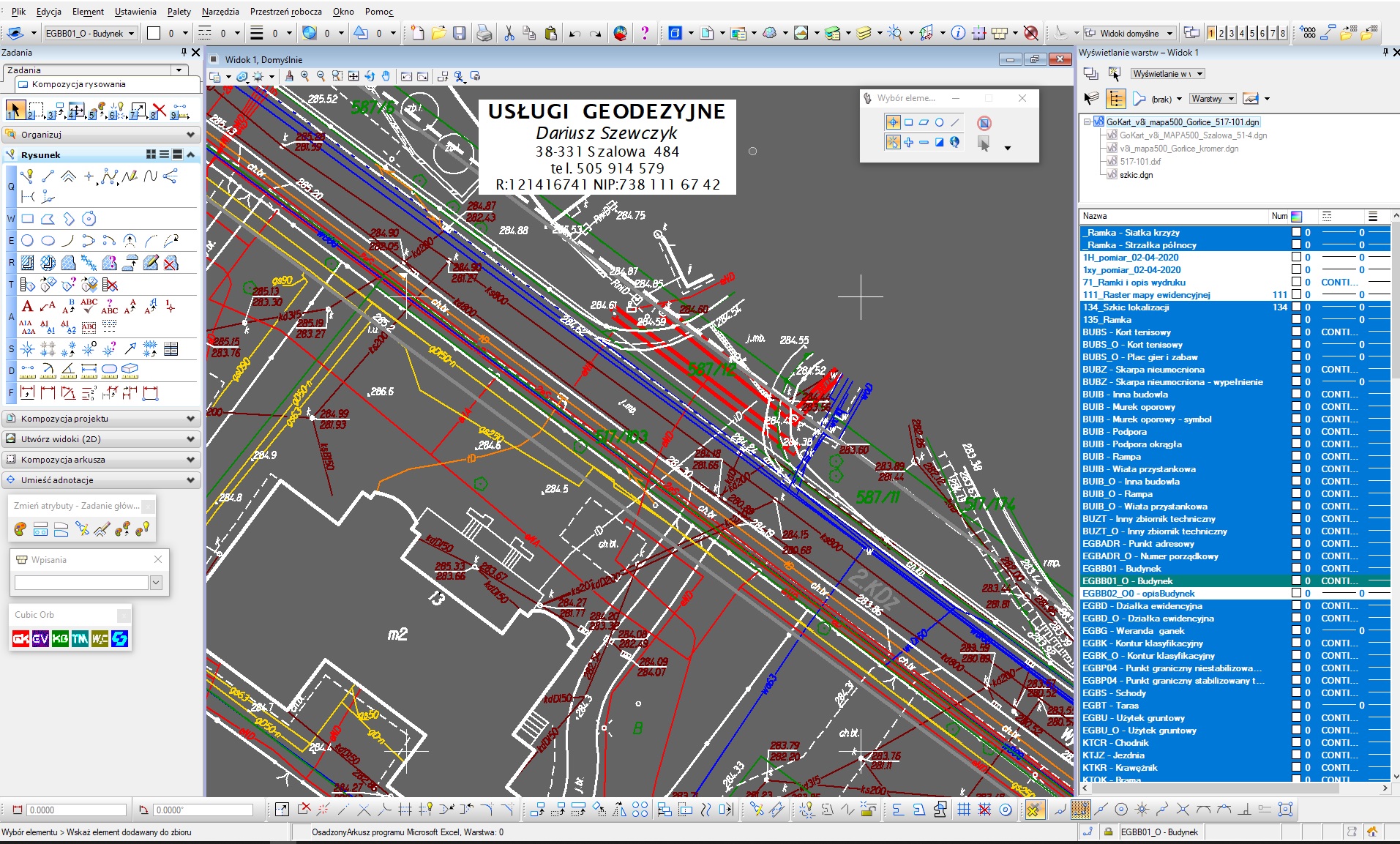The height and width of the screenshot is (844, 1400).
Task: Open the Edycja menu
Action: [x=49, y=12]
